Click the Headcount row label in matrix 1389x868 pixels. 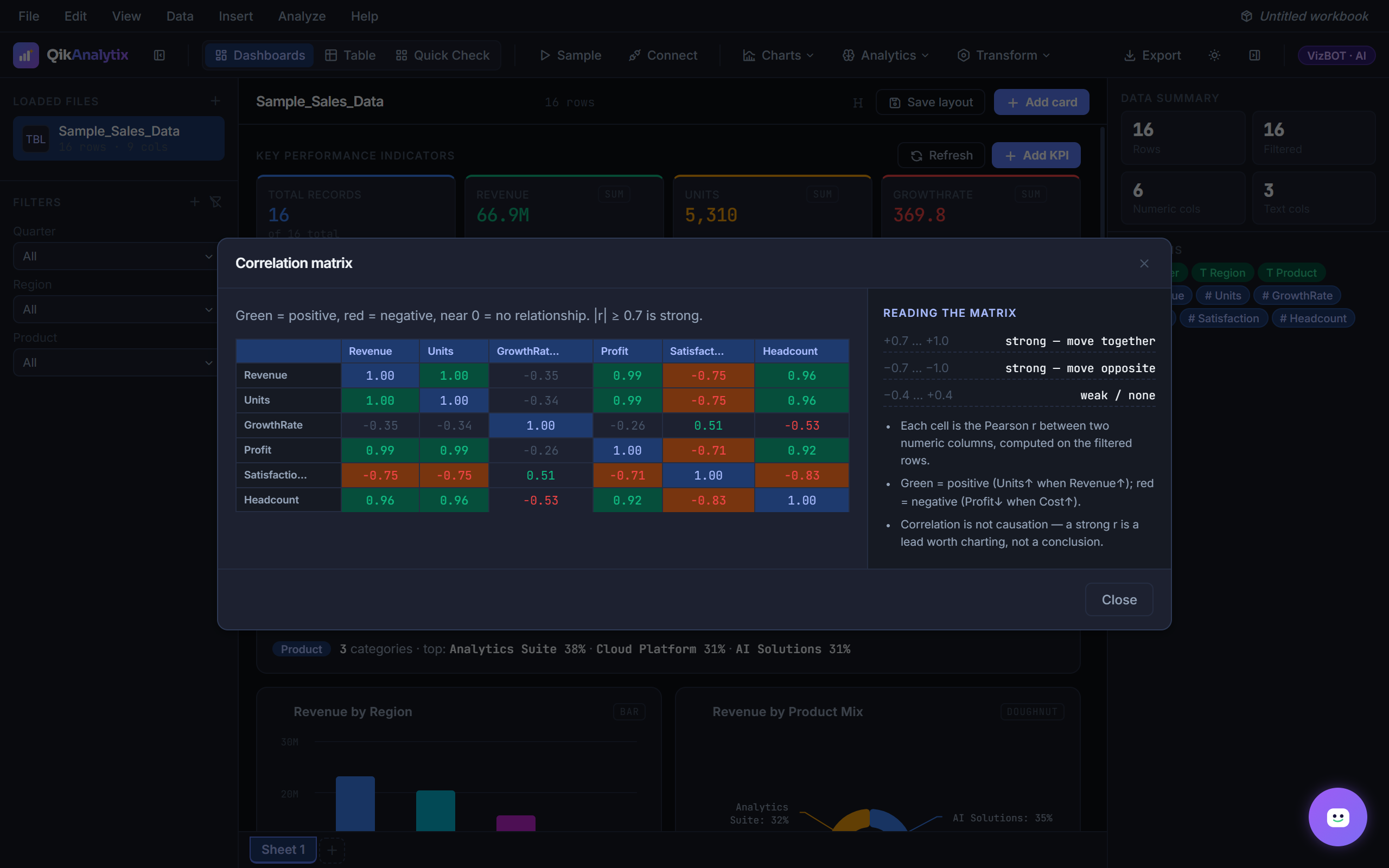click(289, 500)
